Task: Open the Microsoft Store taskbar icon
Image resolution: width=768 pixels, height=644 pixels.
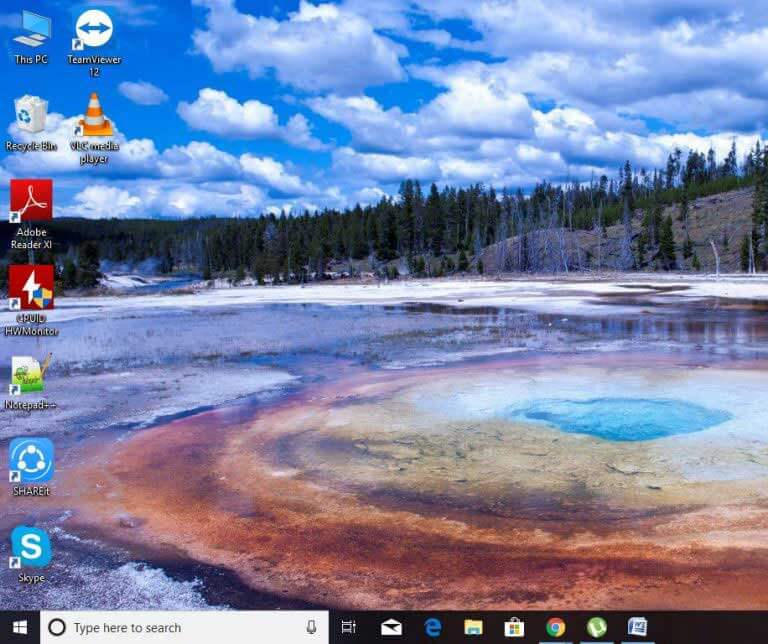Action: click(x=514, y=627)
